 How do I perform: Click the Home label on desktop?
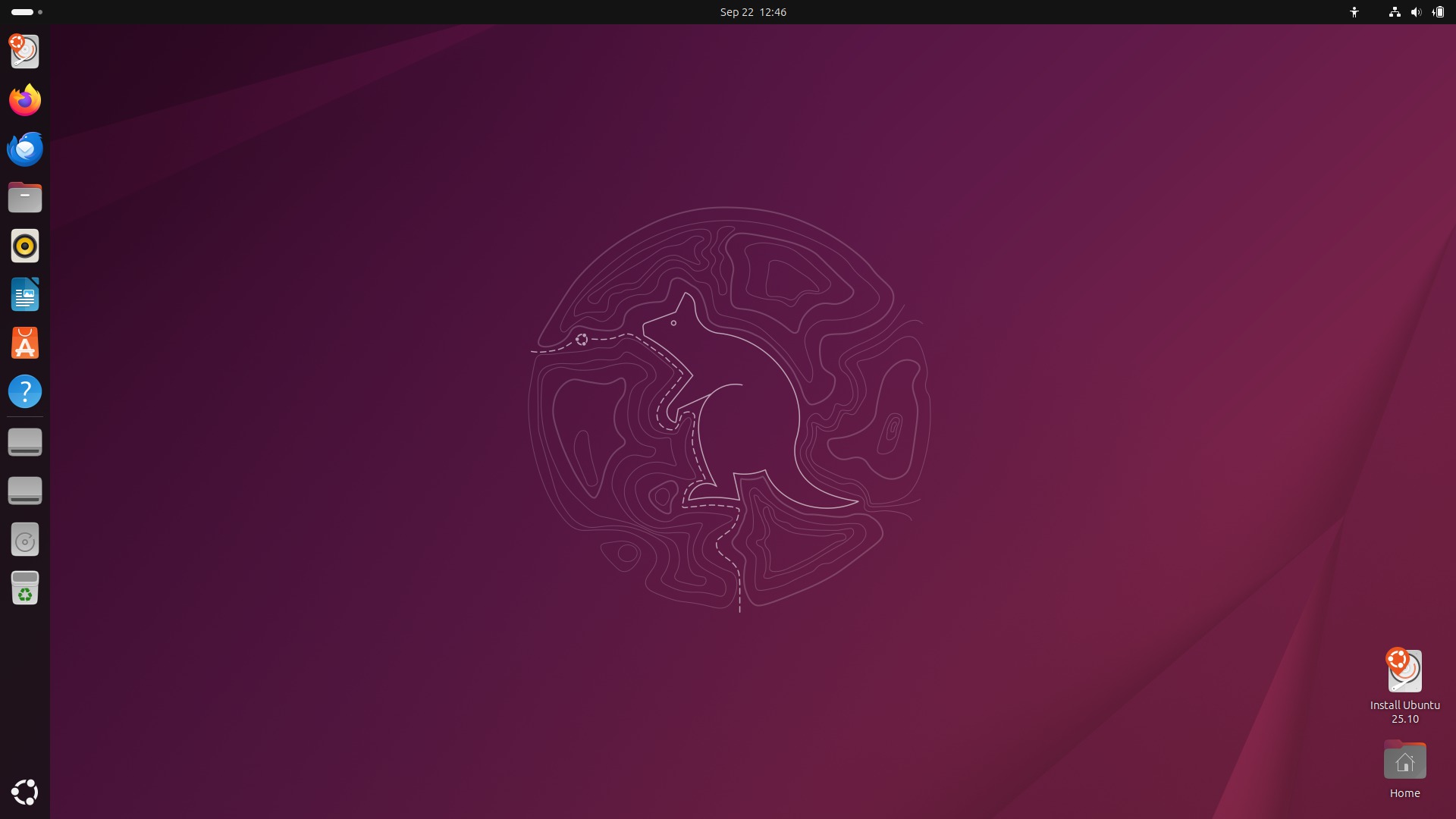point(1404,793)
